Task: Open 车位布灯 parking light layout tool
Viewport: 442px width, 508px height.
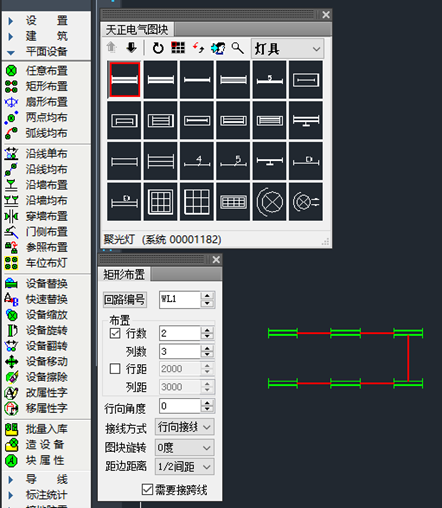Action: click(x=37, y=263)
